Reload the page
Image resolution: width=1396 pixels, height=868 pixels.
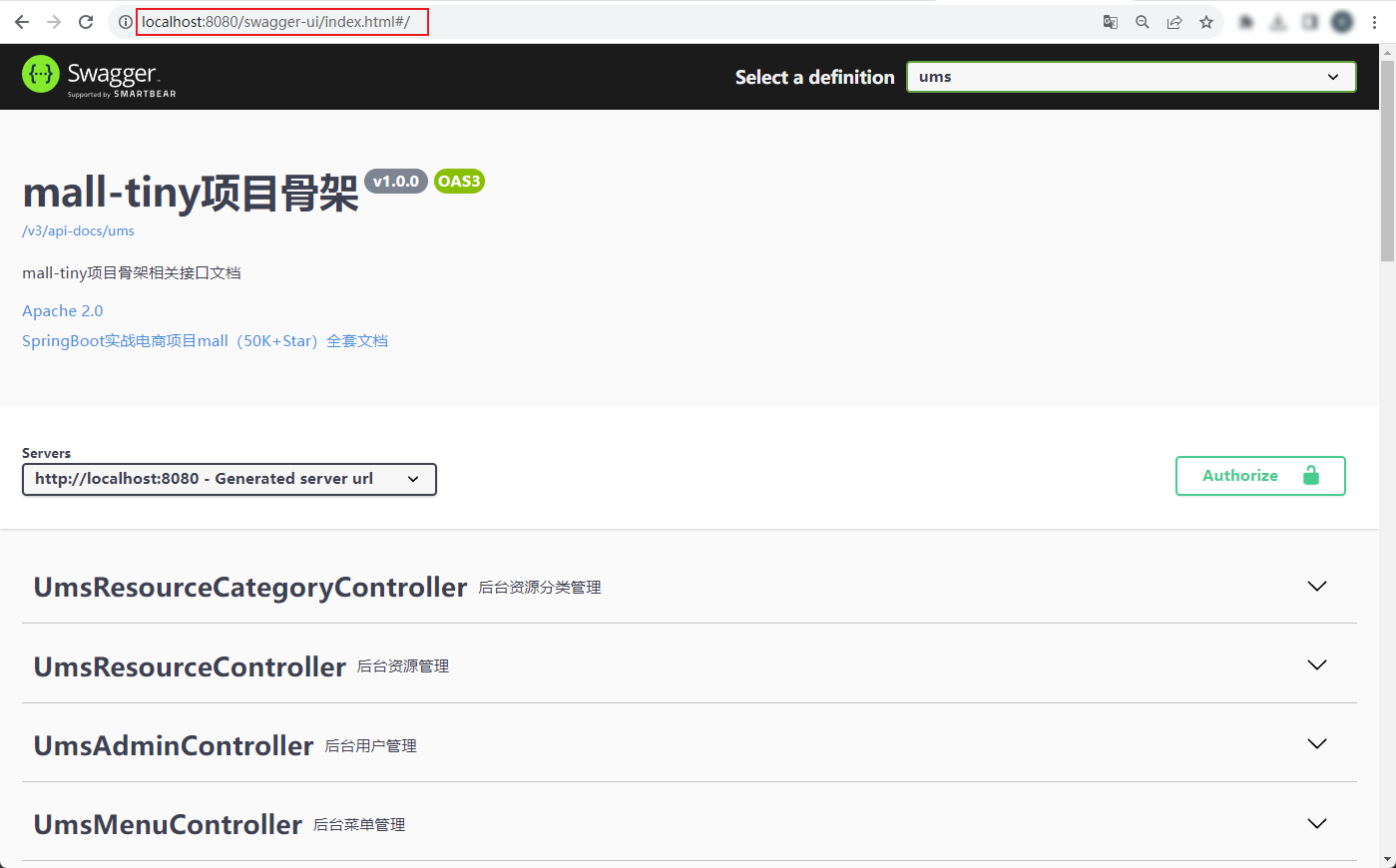pos(86,22)
